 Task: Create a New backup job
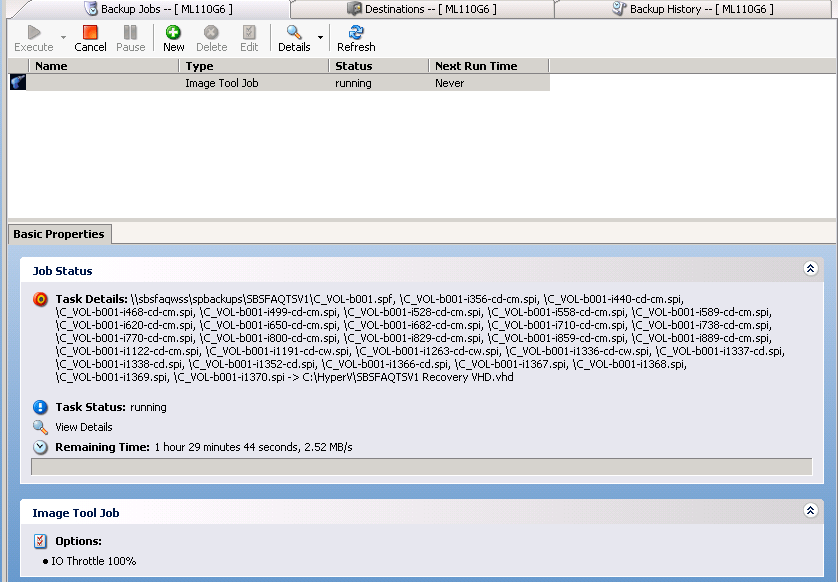click(172, 38)
